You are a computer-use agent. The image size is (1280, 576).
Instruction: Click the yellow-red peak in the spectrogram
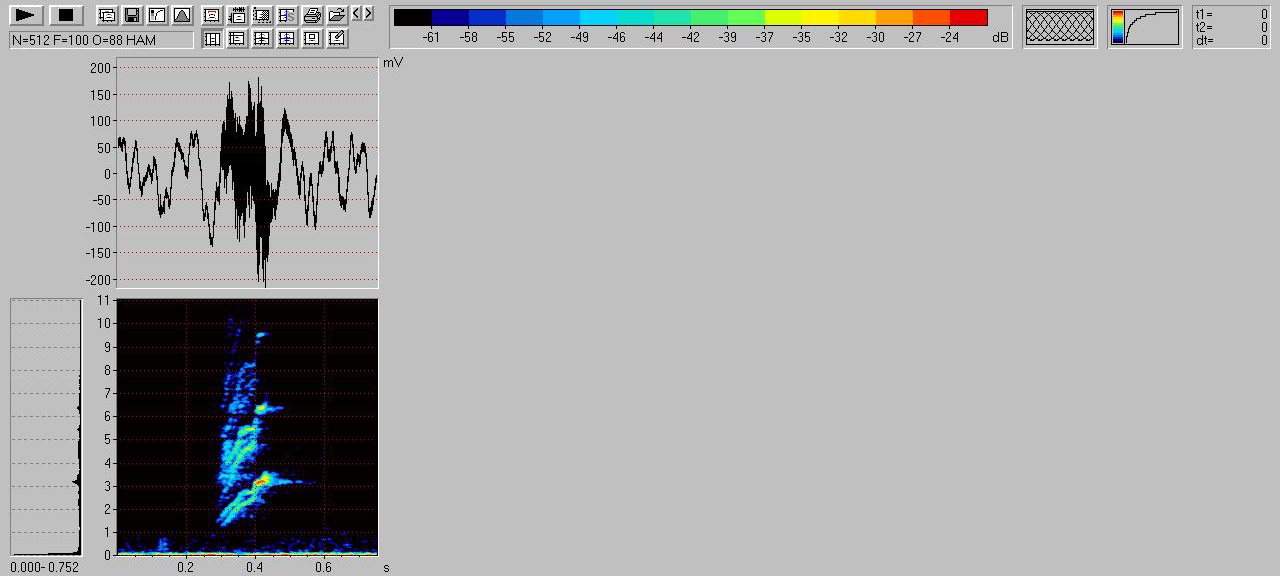(260, 481)
